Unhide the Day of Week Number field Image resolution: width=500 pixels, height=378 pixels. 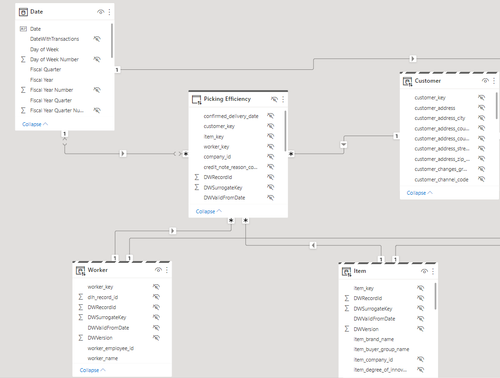[x=97, y=59]
